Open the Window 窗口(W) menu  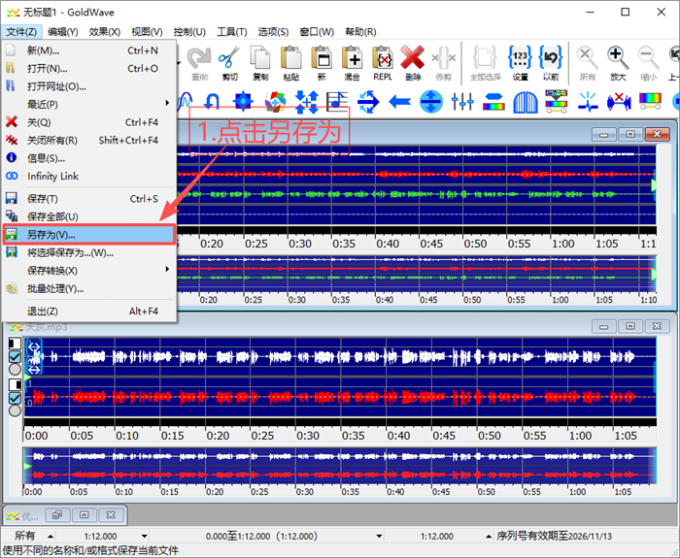pos(317,32)
